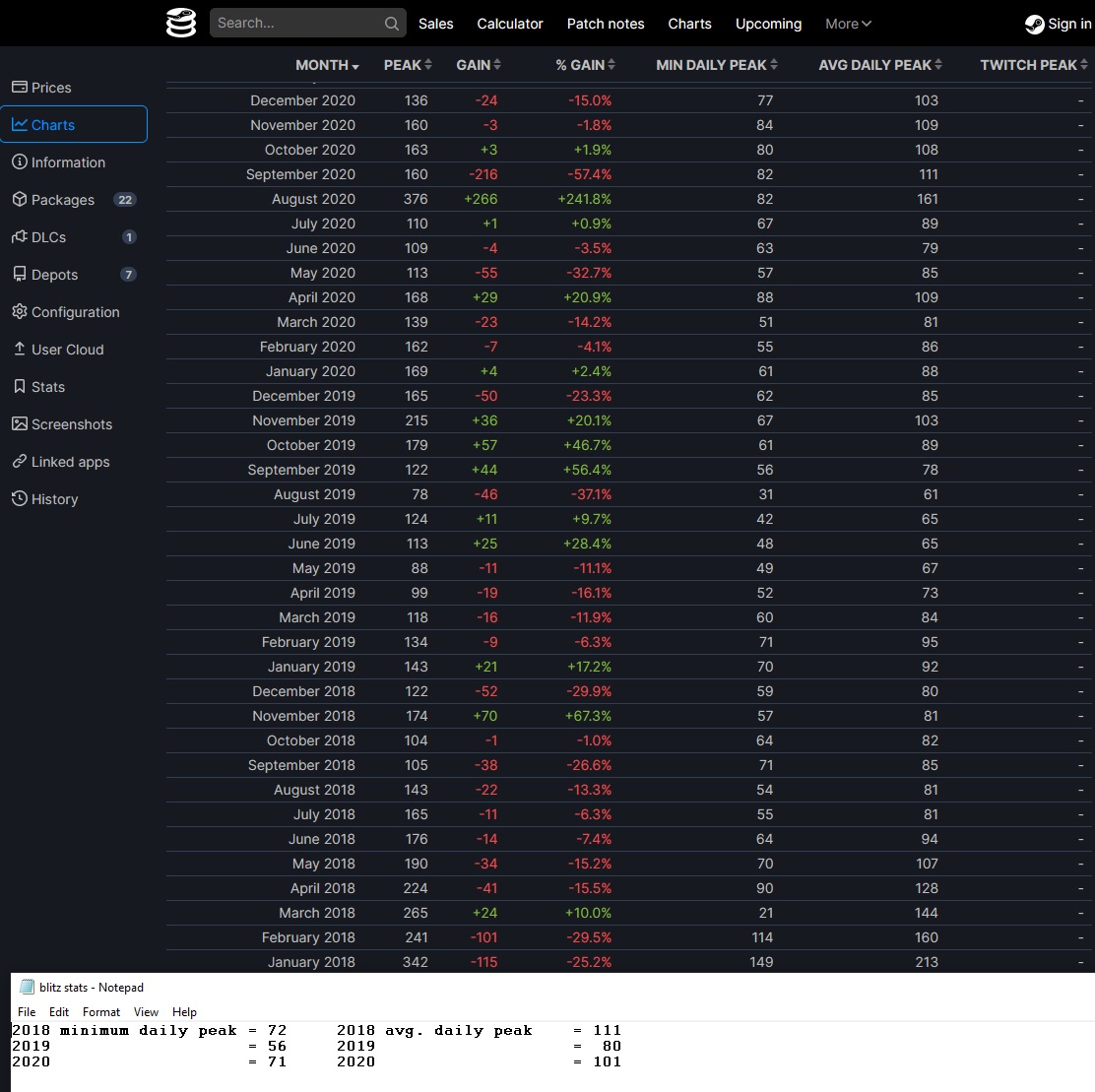1095x1092 pixels.
Task: Click the User Cloud upload icon
Action: (20, 350)
